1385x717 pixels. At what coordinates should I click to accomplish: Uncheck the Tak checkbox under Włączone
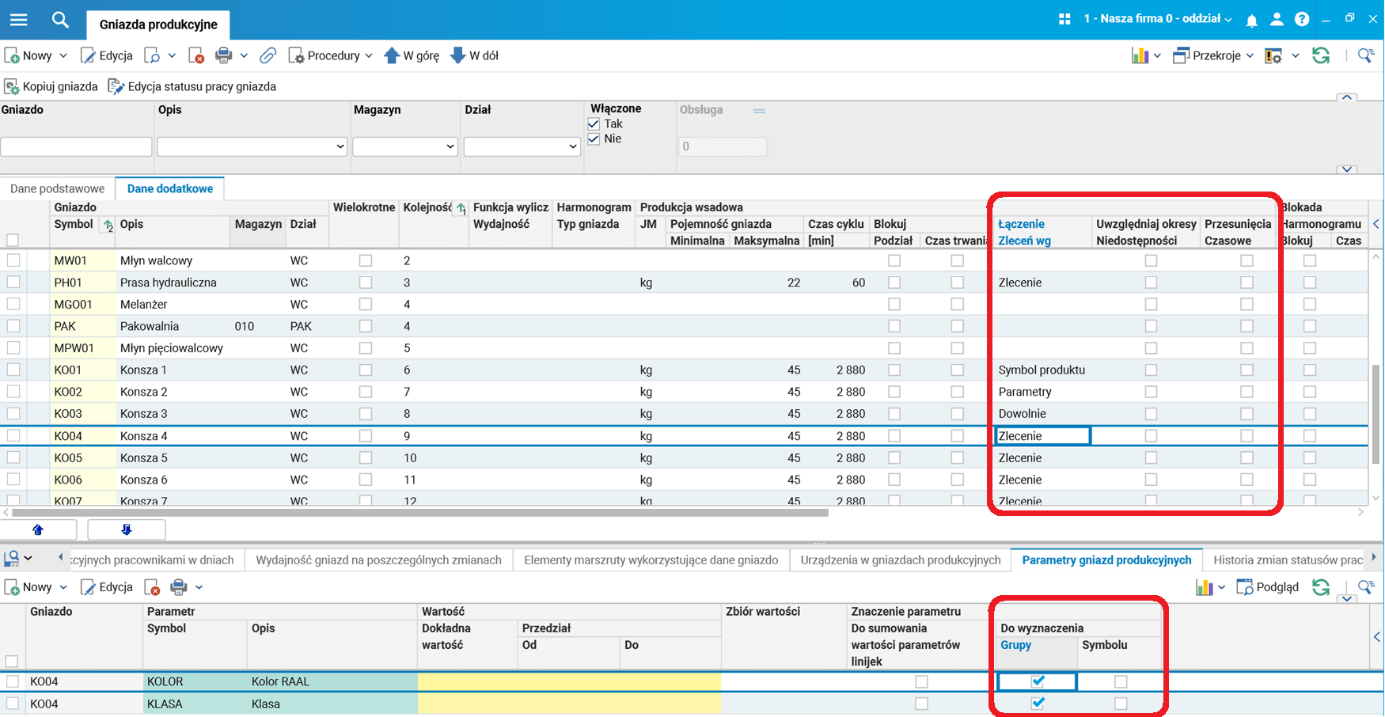[594, 124]
